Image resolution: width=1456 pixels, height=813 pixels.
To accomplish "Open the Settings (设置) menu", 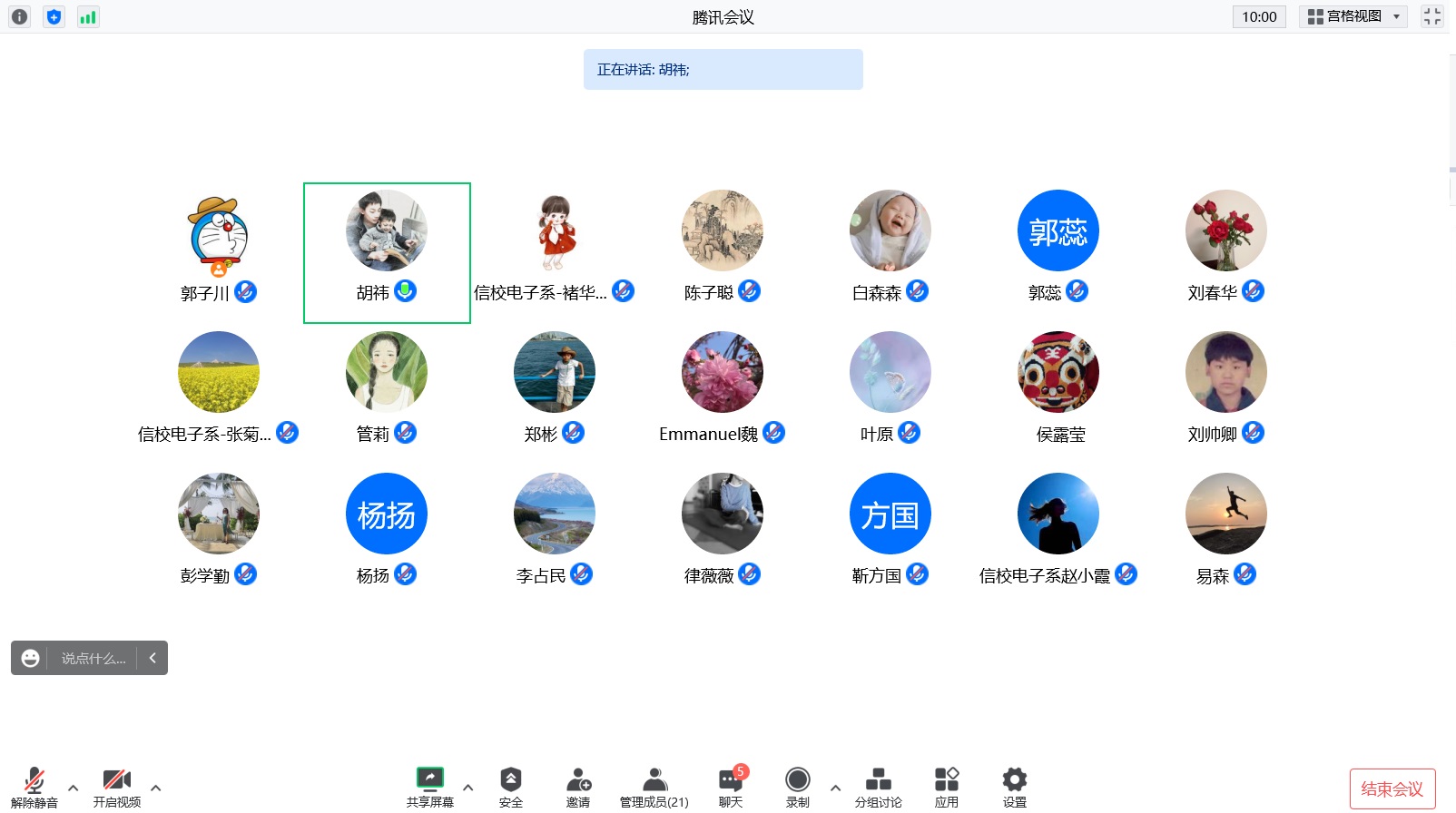I will pos(1014,786).
